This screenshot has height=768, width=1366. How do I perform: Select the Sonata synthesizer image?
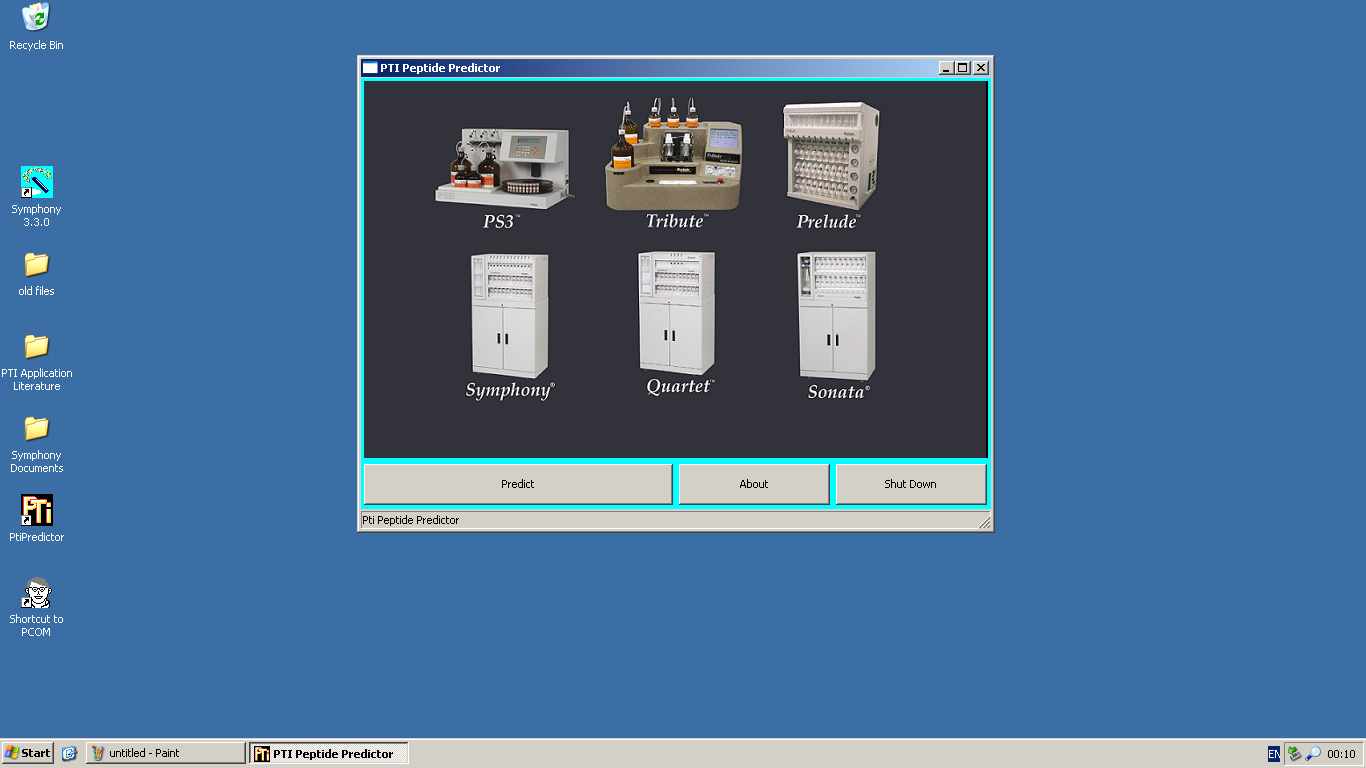pos(837,315)
